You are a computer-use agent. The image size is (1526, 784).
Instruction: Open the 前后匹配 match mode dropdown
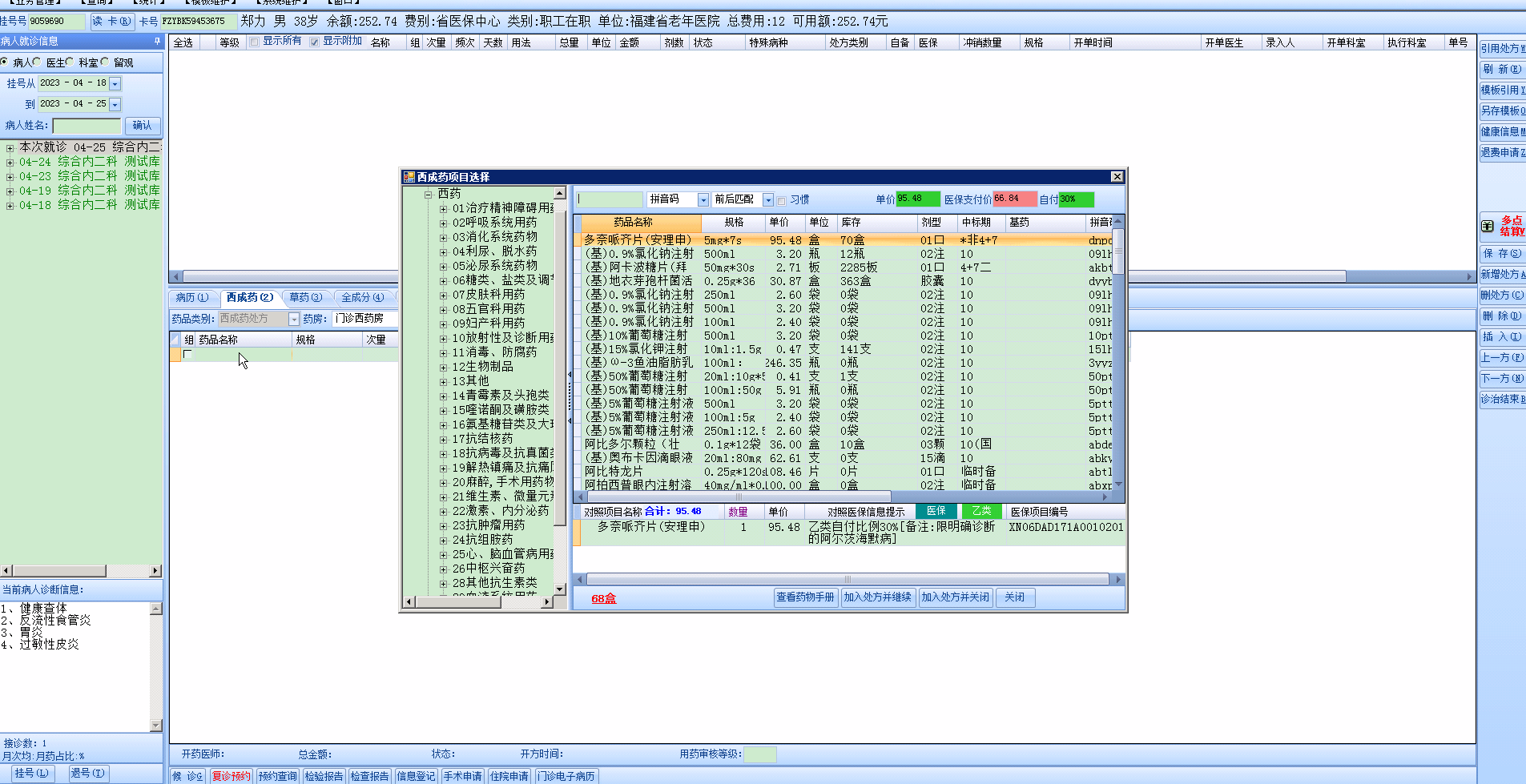tap(768, 199)
